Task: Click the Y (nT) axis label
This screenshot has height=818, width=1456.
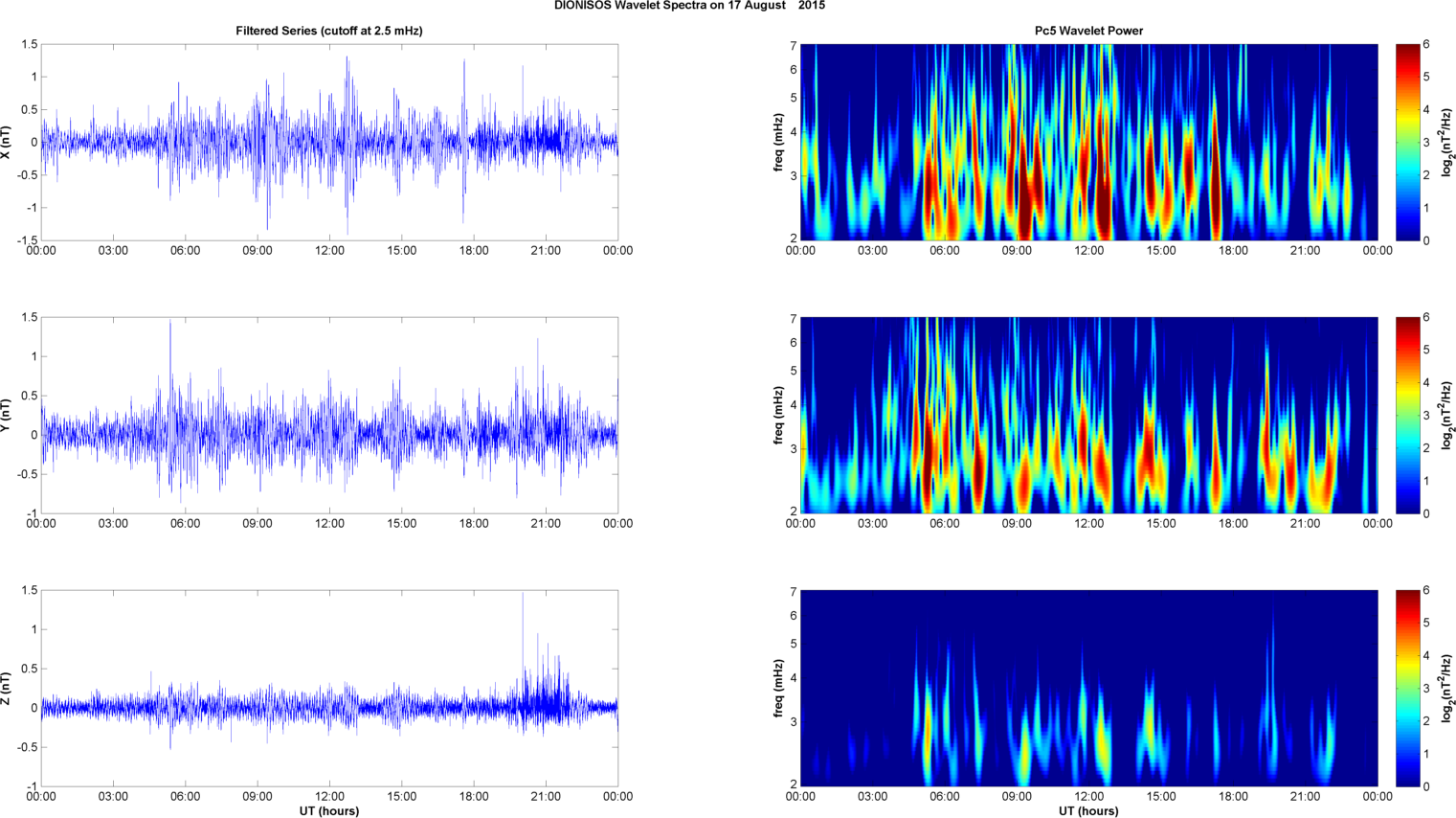Action: point(7,416)
